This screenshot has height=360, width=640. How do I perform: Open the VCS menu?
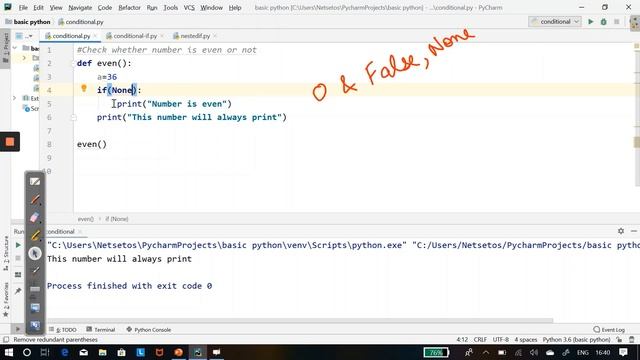click(x=189, y=8)
